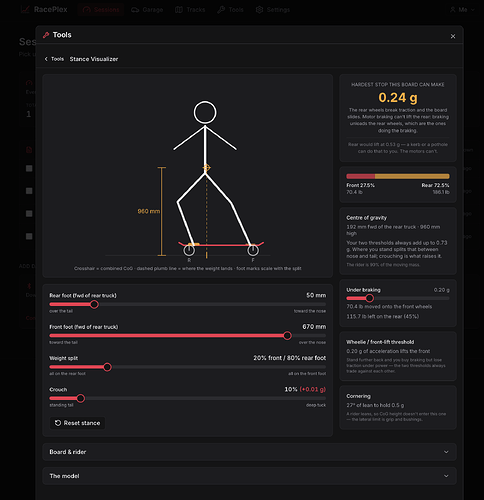
Task: Click the RacePlex logo icon
Action: pos(25,9)
